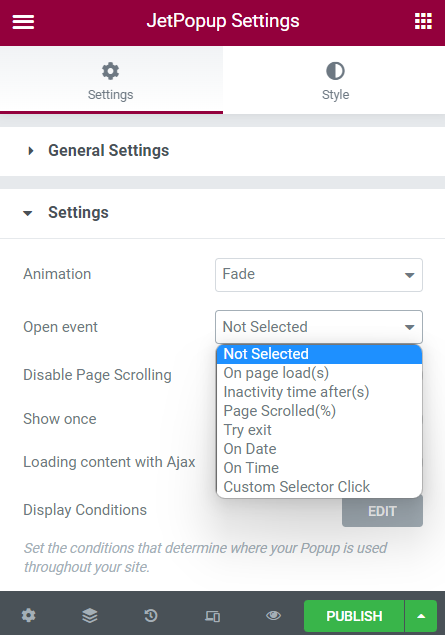The width and height of the screenshot is (445, 635).
Task: Select the Settings tab
Action: 111,80
